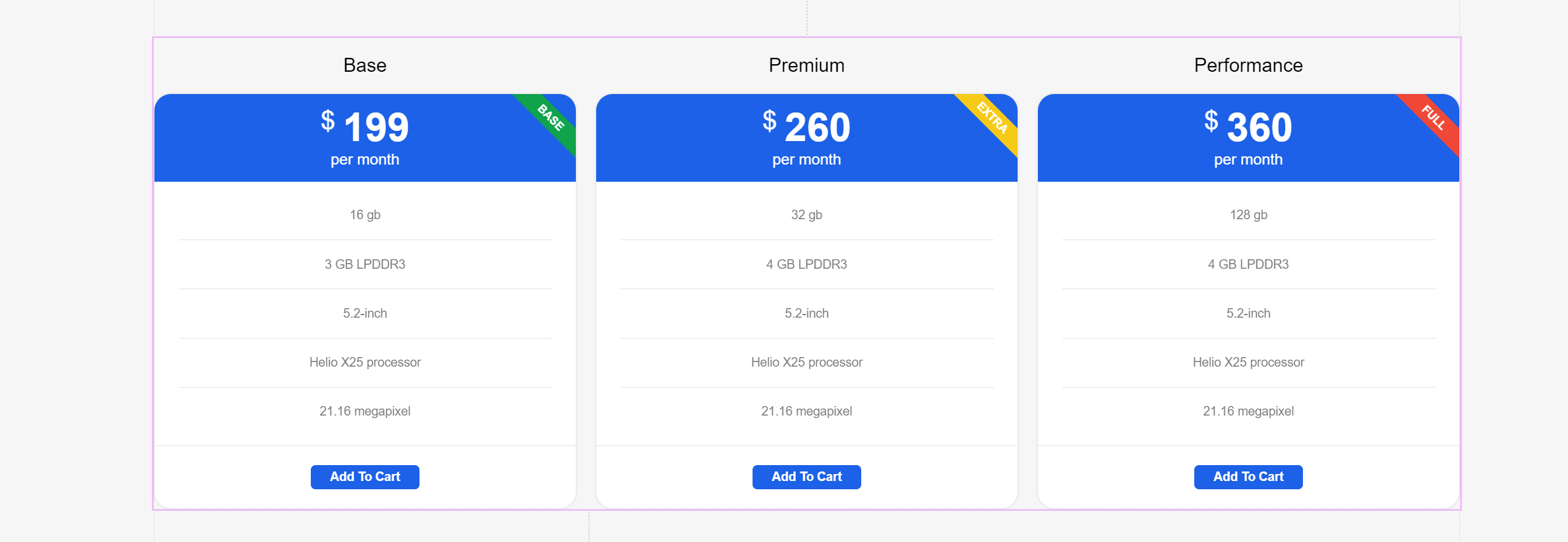Select the Premium plan heading
The image size is (1568, 542).
[807, 65]
